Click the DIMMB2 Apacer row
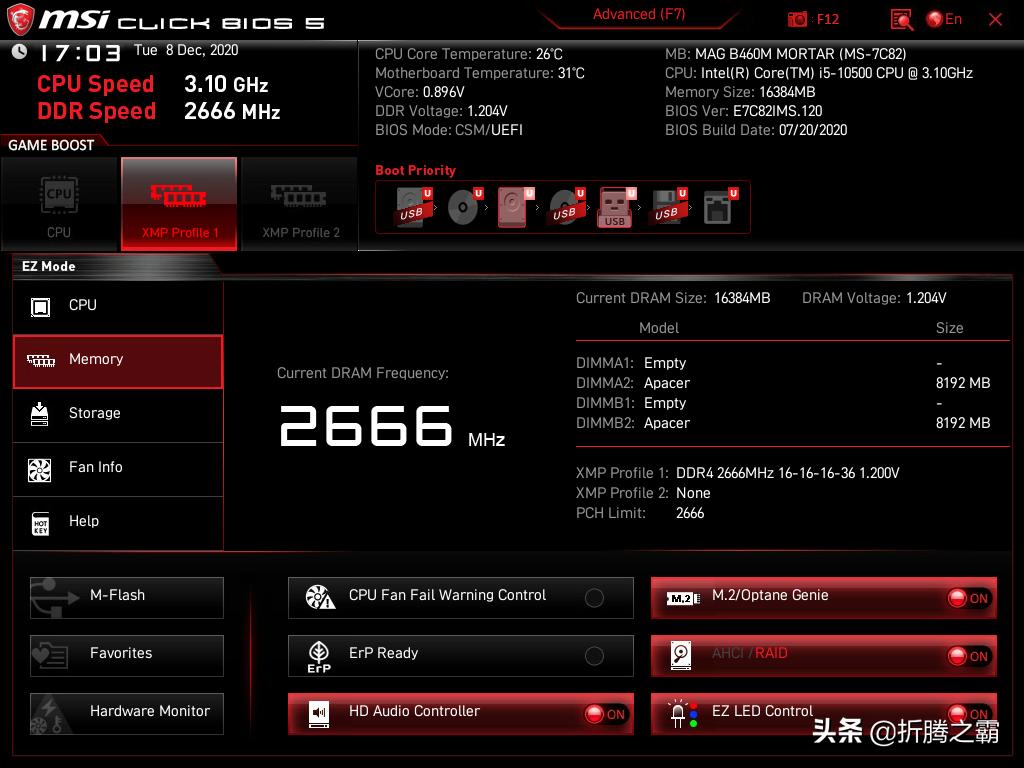 pos(783,423)
